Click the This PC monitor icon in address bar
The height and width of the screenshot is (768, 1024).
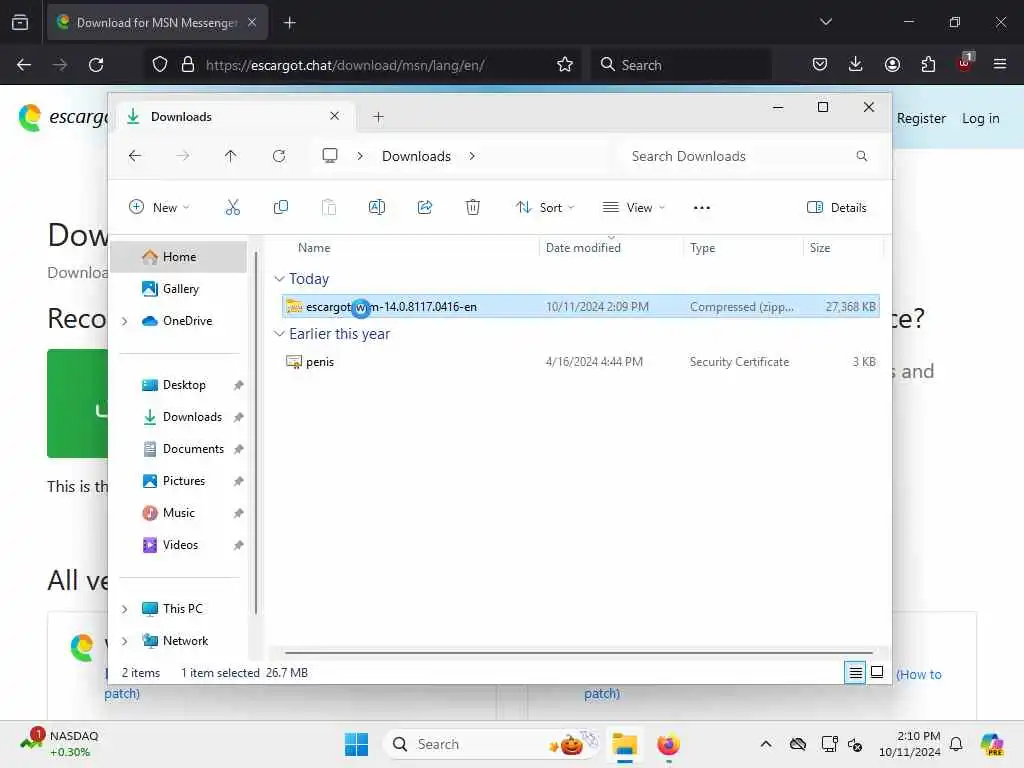(330, 156)
